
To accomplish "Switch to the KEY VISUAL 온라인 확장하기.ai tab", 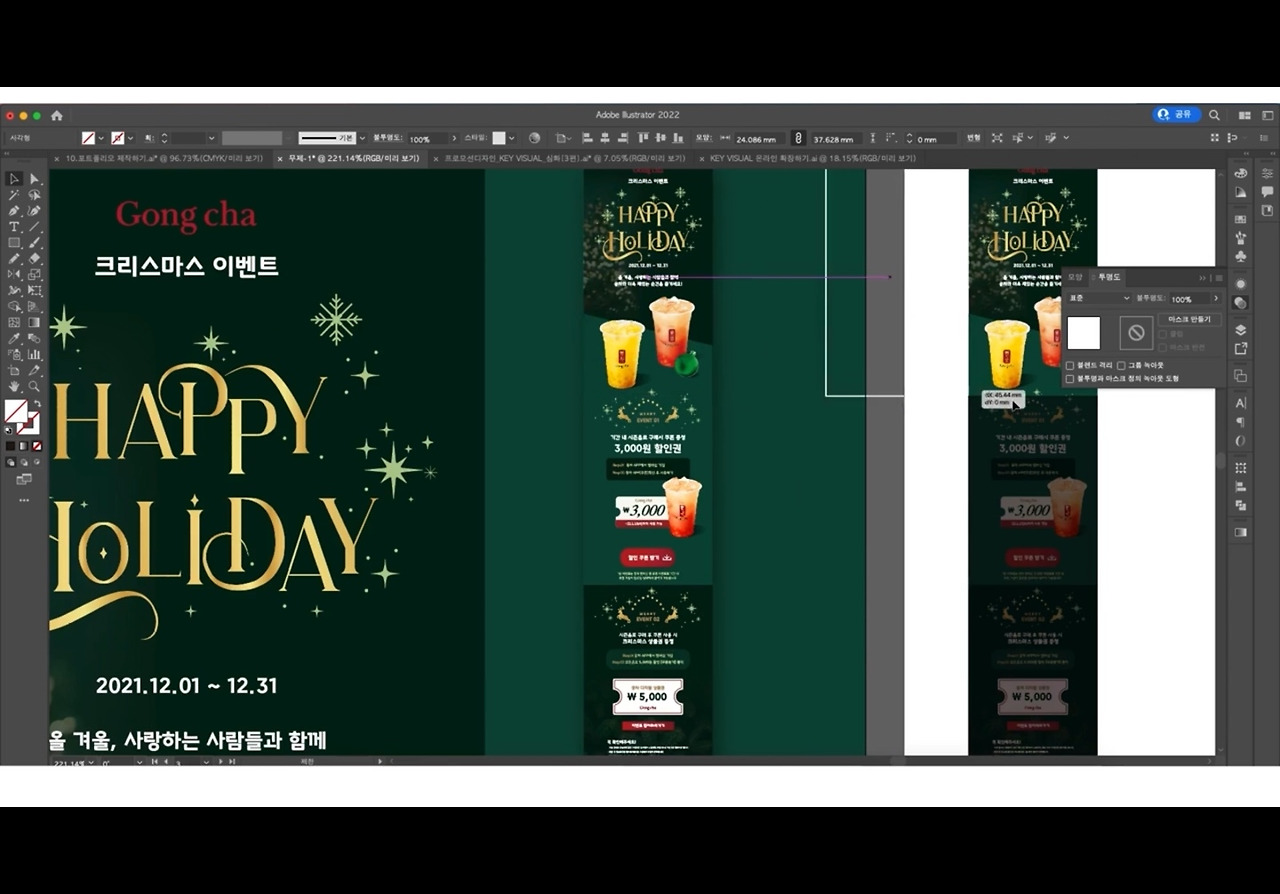I will (810, 158).
